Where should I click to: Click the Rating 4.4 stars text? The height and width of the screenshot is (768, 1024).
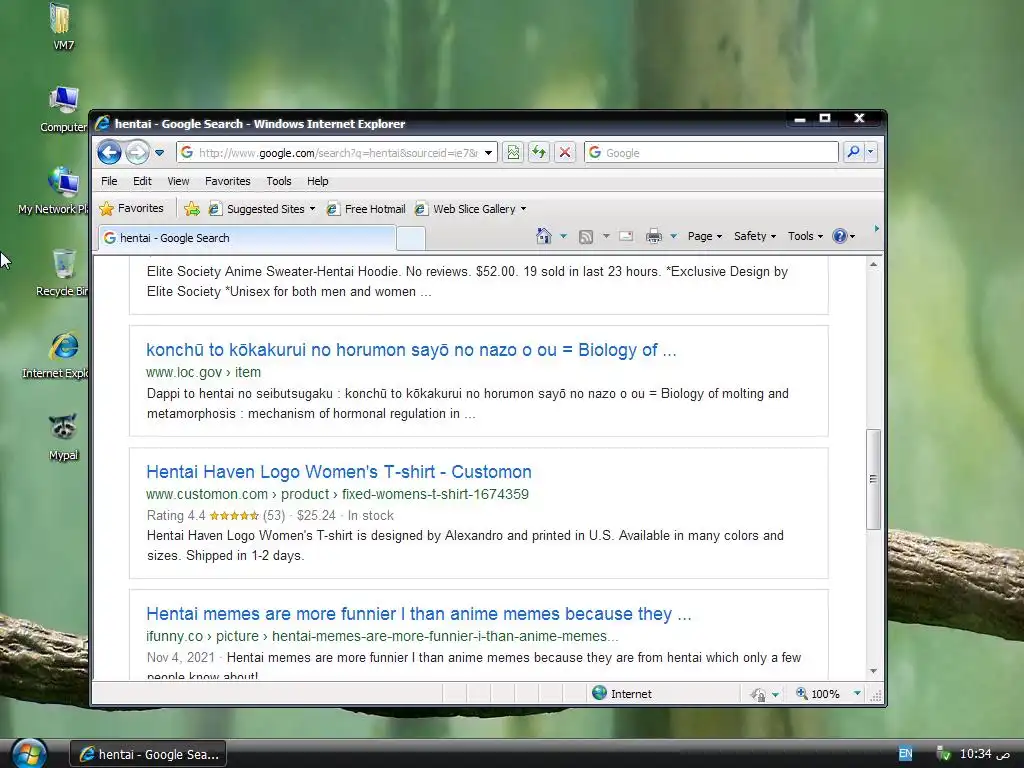click(216, 515)
